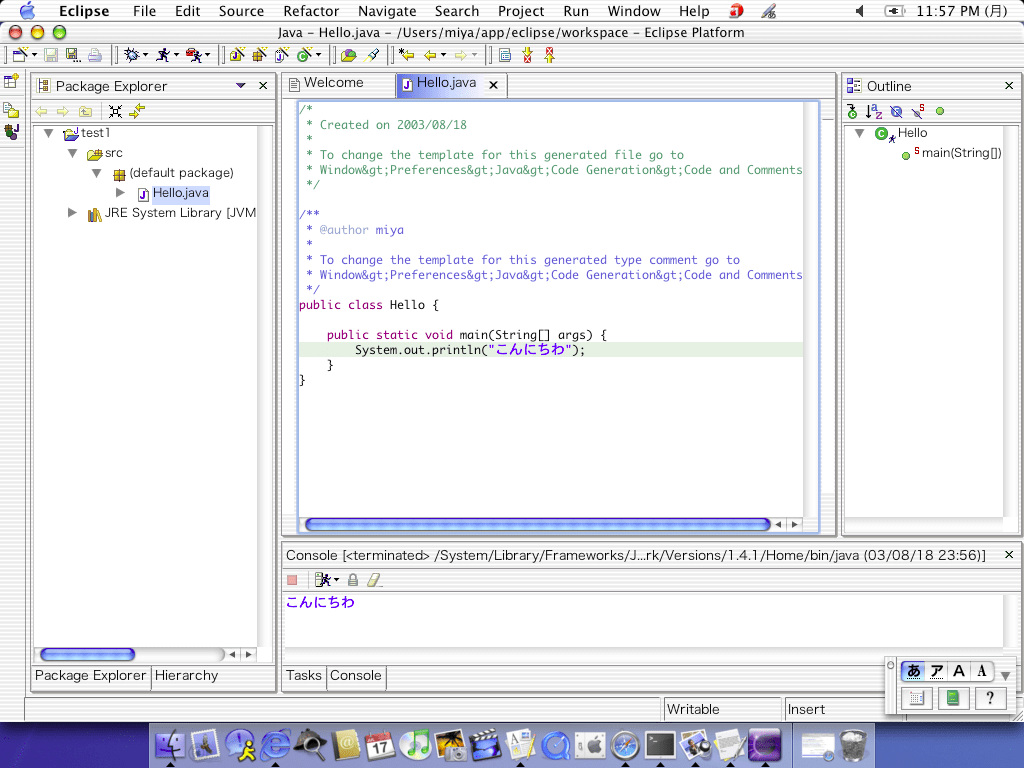
Task: Click the Save toolbar icon
Action: click(50, 55)
